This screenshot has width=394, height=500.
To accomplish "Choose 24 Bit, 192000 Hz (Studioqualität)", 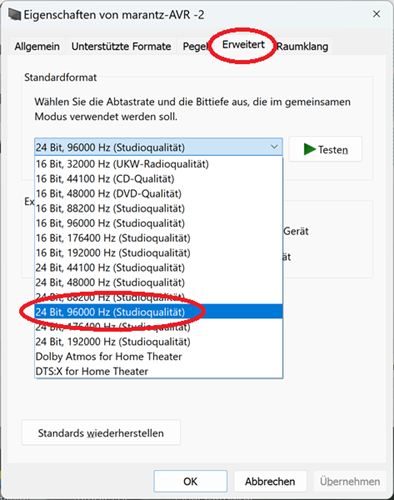I will [x=159, y=341].
